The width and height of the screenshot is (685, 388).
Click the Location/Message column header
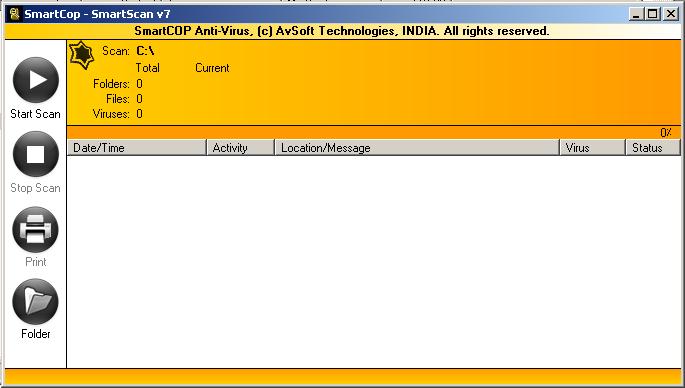click(417, 148)
